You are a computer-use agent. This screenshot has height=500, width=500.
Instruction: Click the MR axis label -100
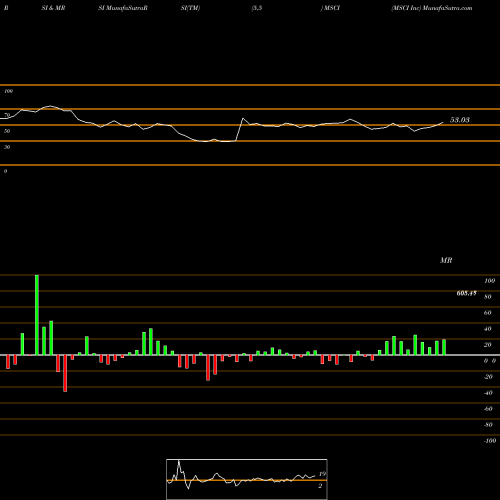[490, 441]
